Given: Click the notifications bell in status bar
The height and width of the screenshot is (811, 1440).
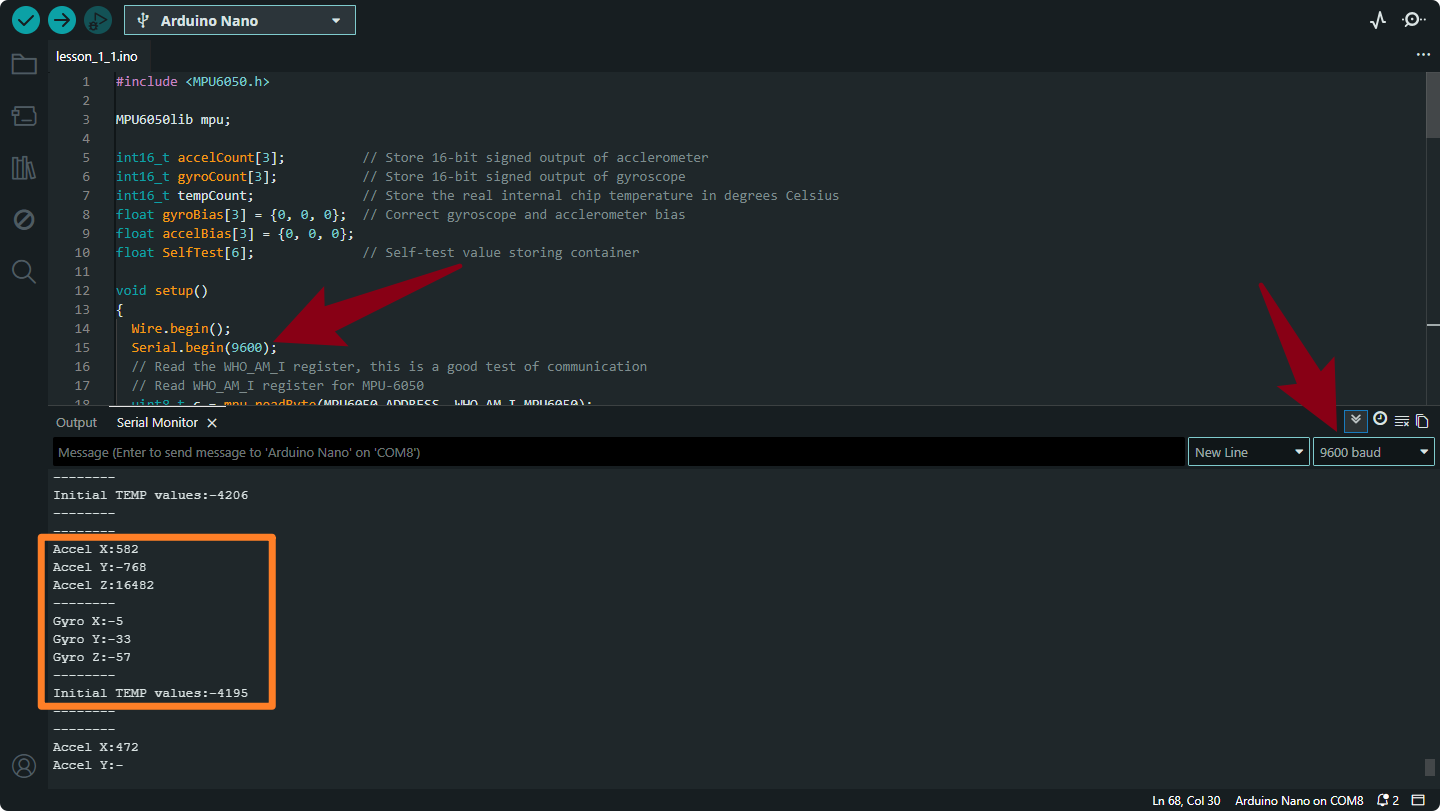Looking at the screenshot, I should (x=1388, y=800).
